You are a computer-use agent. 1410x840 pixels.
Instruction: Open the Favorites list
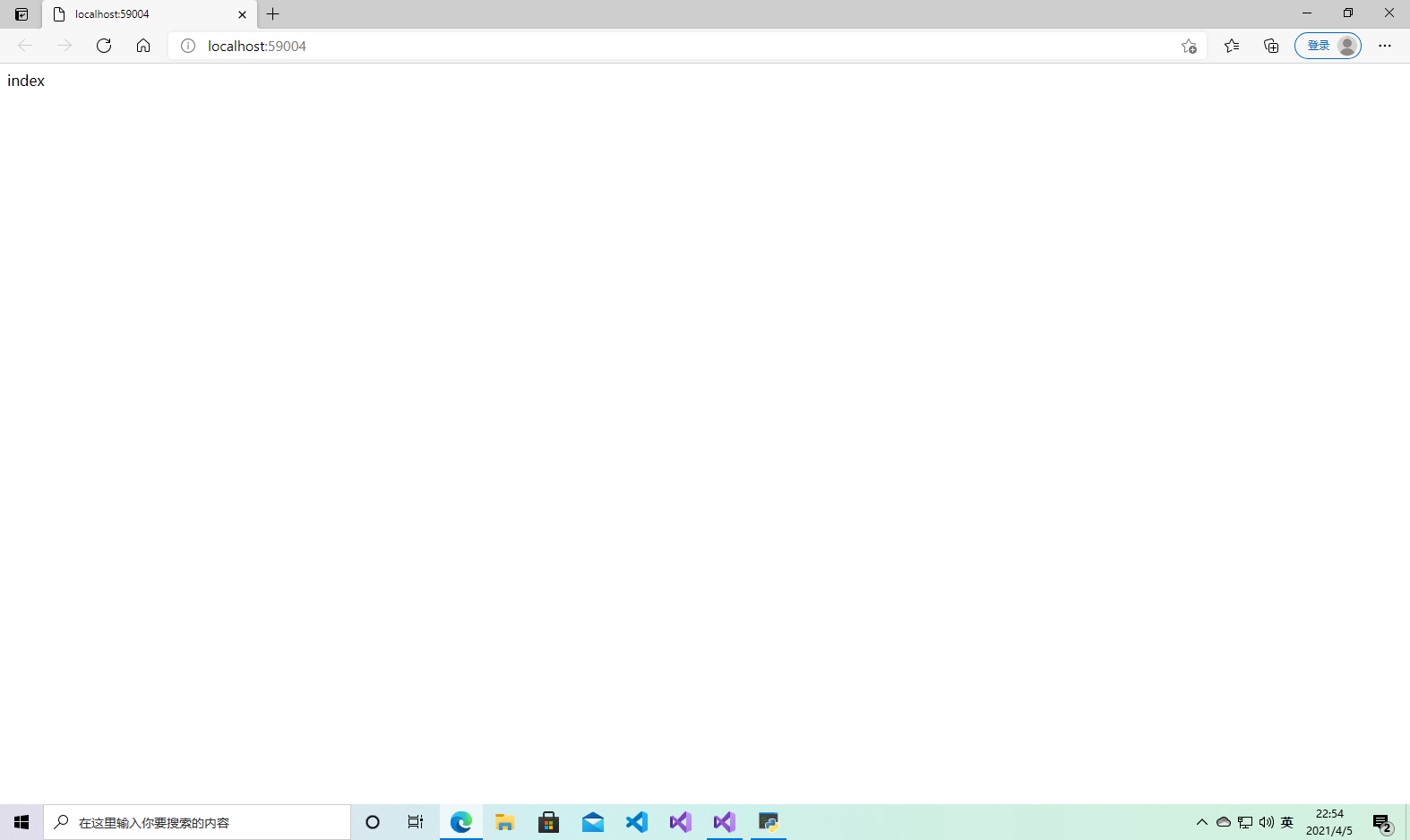point(1232,46)
